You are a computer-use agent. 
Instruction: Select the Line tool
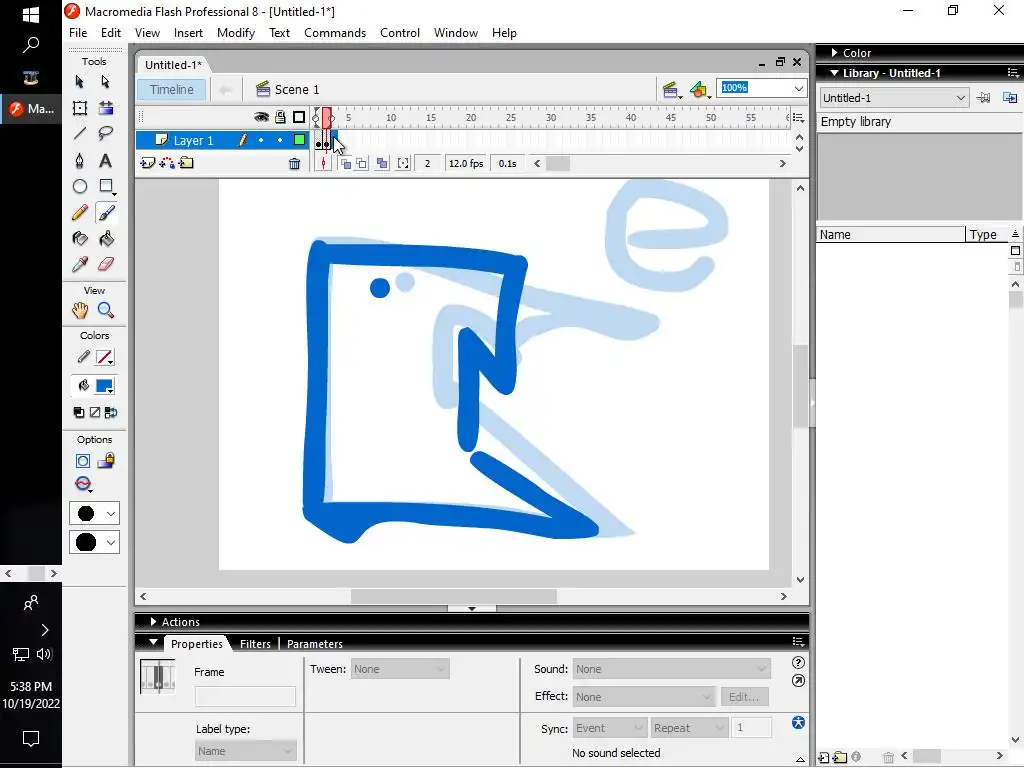point(80,134)
